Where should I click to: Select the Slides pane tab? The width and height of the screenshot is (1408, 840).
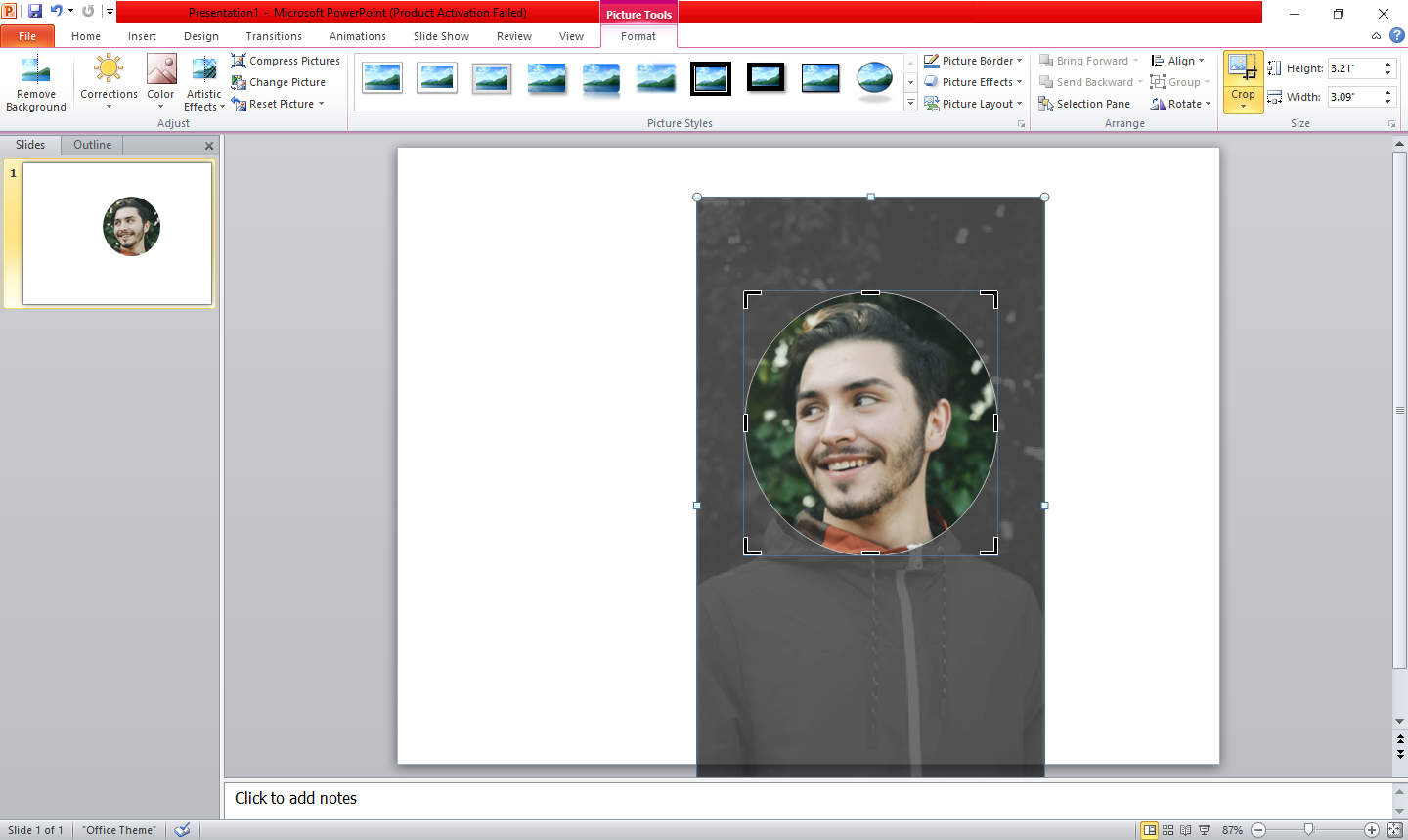tap(30, 145)
